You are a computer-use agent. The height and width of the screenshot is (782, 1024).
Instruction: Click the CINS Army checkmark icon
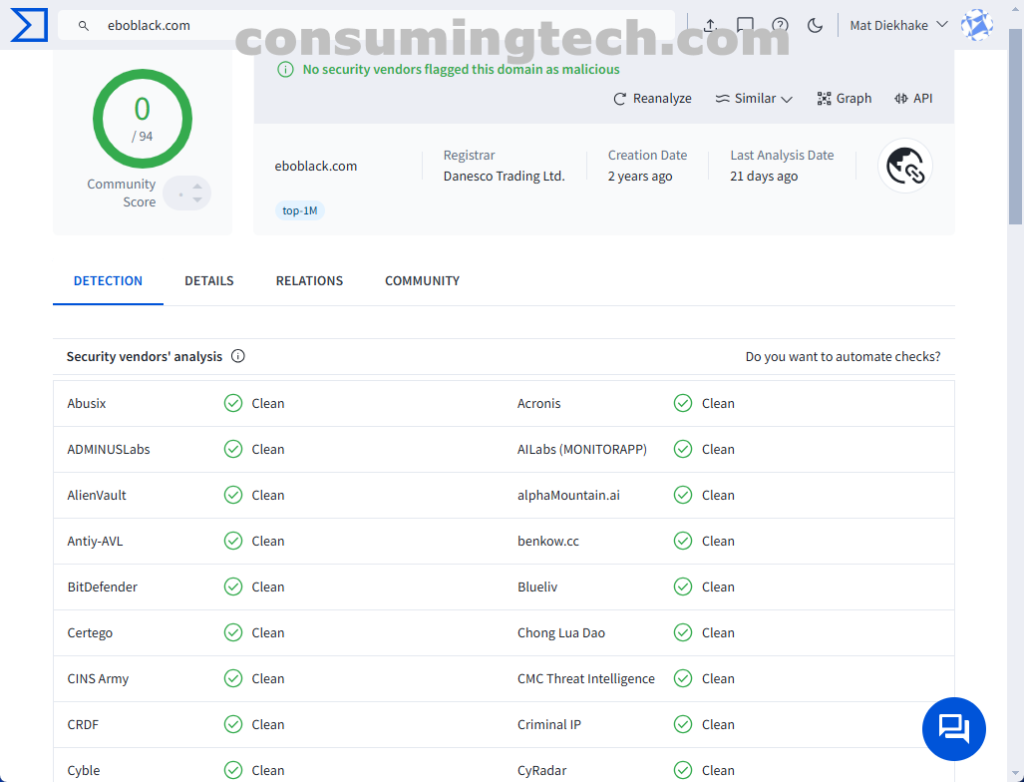[x=233, y=679]
